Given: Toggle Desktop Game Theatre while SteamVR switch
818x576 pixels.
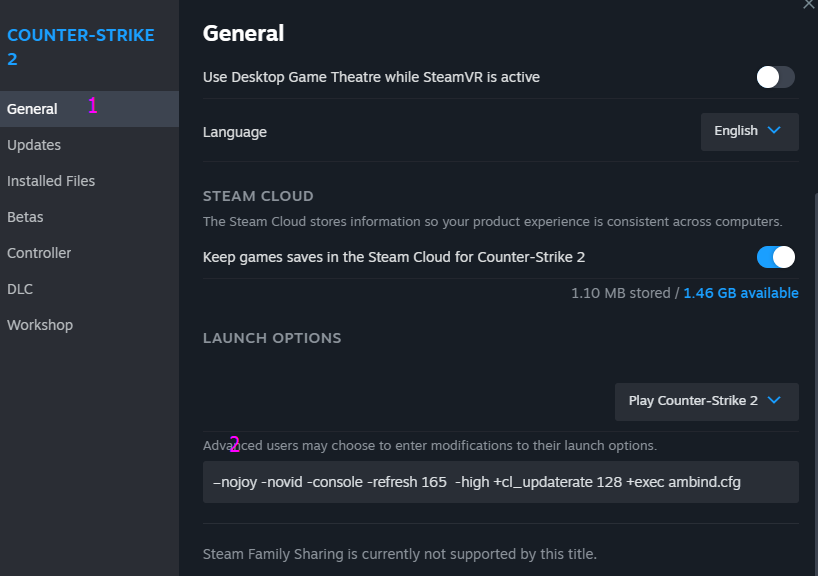Looking at the screenshot, I should click(775, 77).
